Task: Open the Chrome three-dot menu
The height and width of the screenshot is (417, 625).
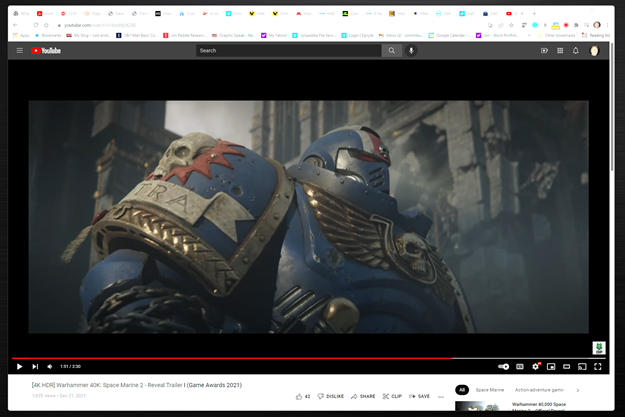Action: point(607,25)
